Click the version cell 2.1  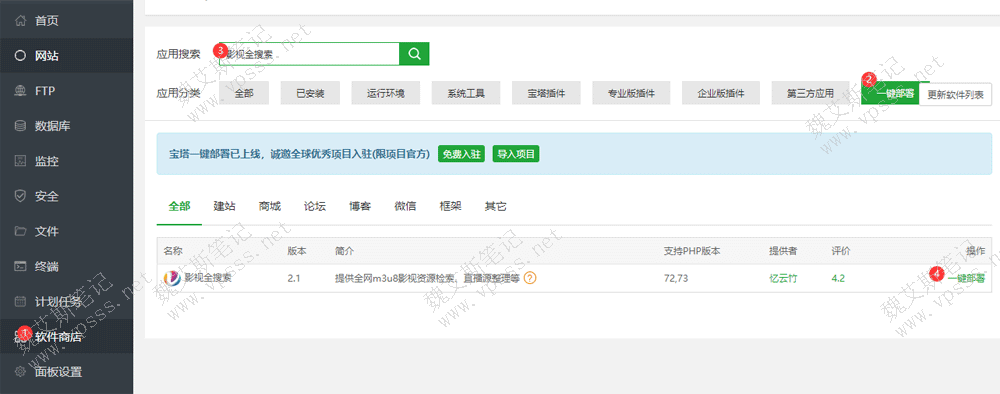(x=293, y=278)
